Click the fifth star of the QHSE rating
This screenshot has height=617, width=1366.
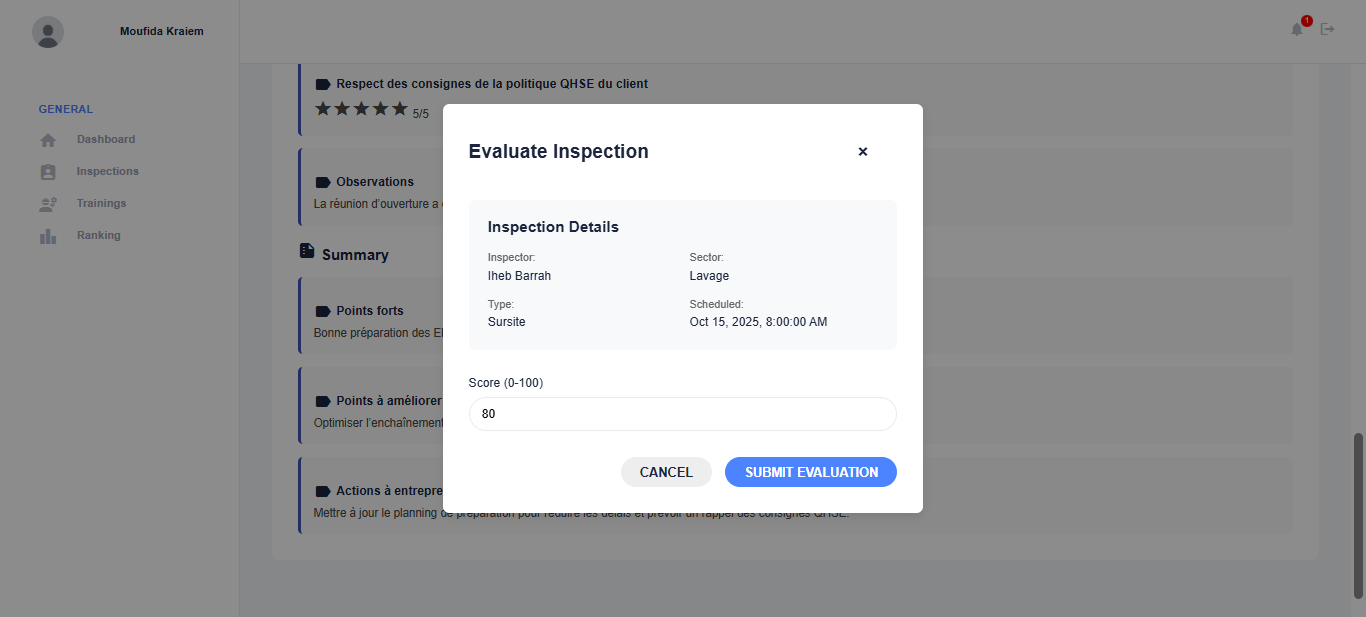point(398,108)
